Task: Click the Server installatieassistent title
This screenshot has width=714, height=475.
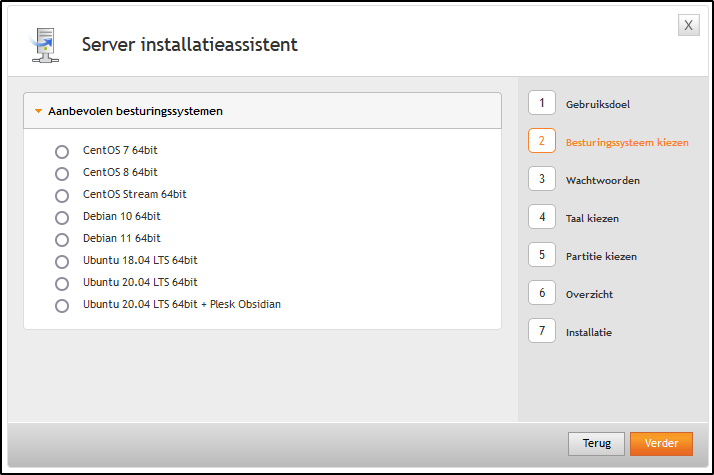Action: pyautogui.click(x=189, y=45)
